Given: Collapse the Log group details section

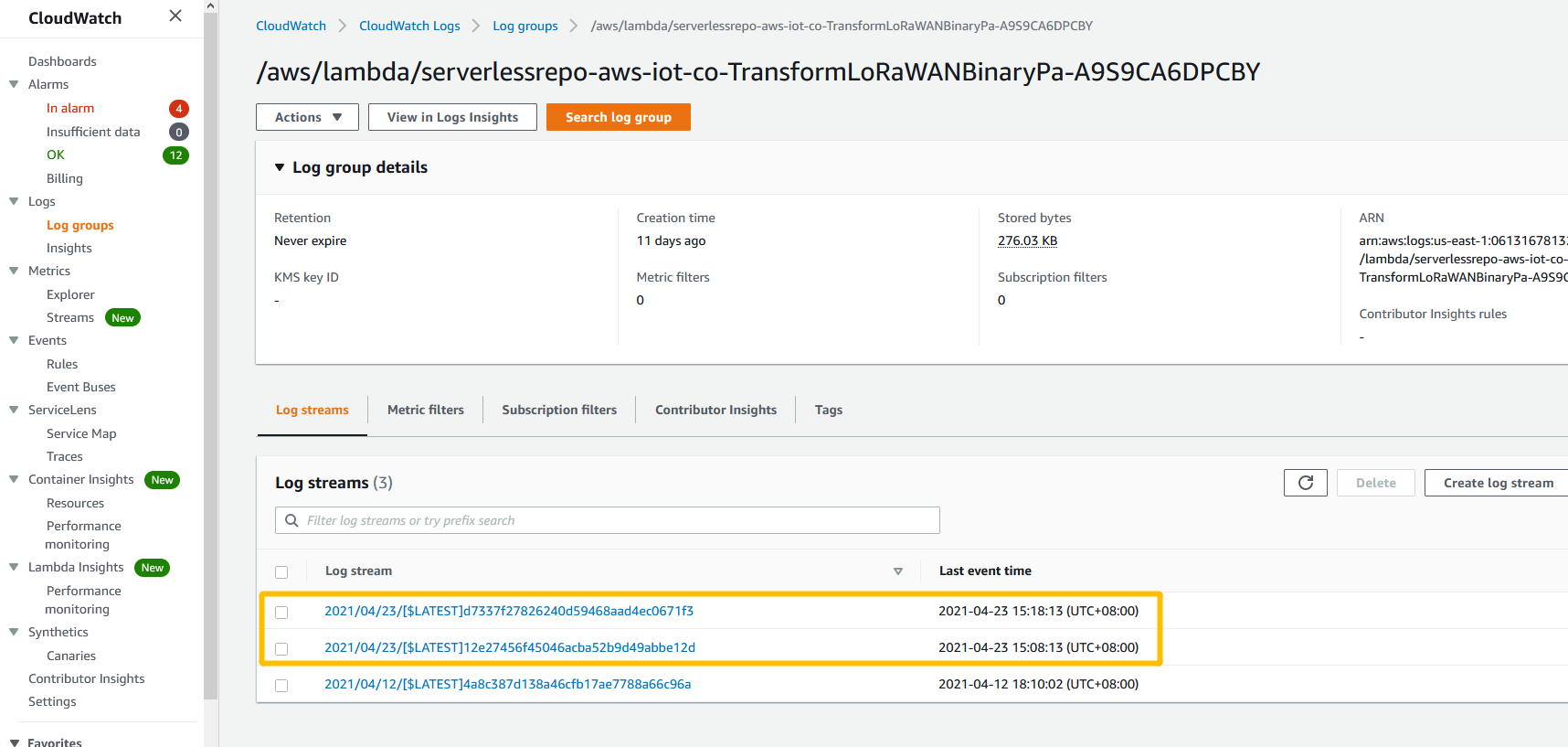Looking at the screenshot, I should click(x=280, y=167).
